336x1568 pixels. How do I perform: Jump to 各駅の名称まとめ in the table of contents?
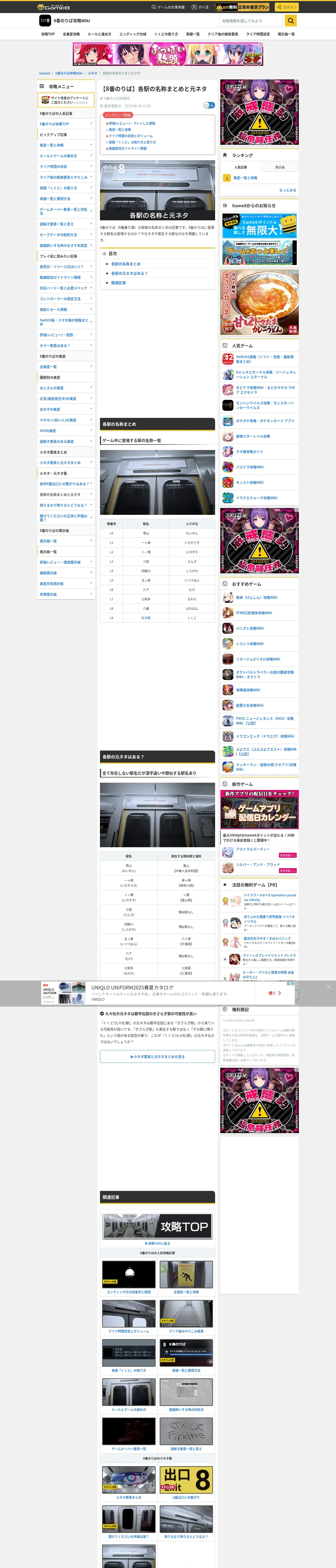(x=126, y=264)
